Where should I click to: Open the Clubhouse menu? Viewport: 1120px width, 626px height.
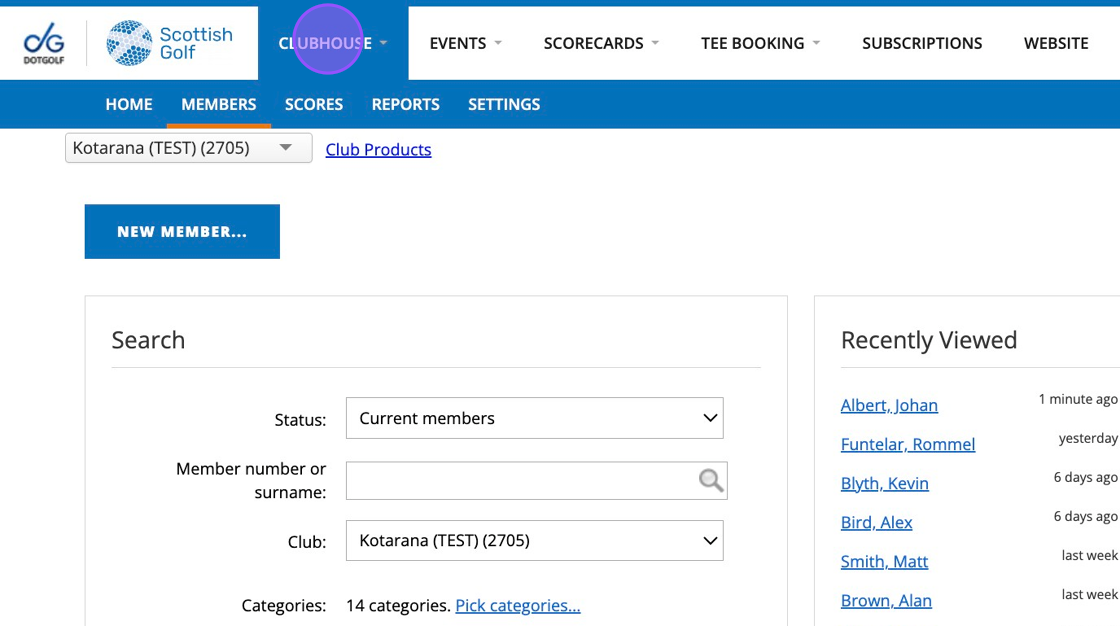click(x=333, y=43)
